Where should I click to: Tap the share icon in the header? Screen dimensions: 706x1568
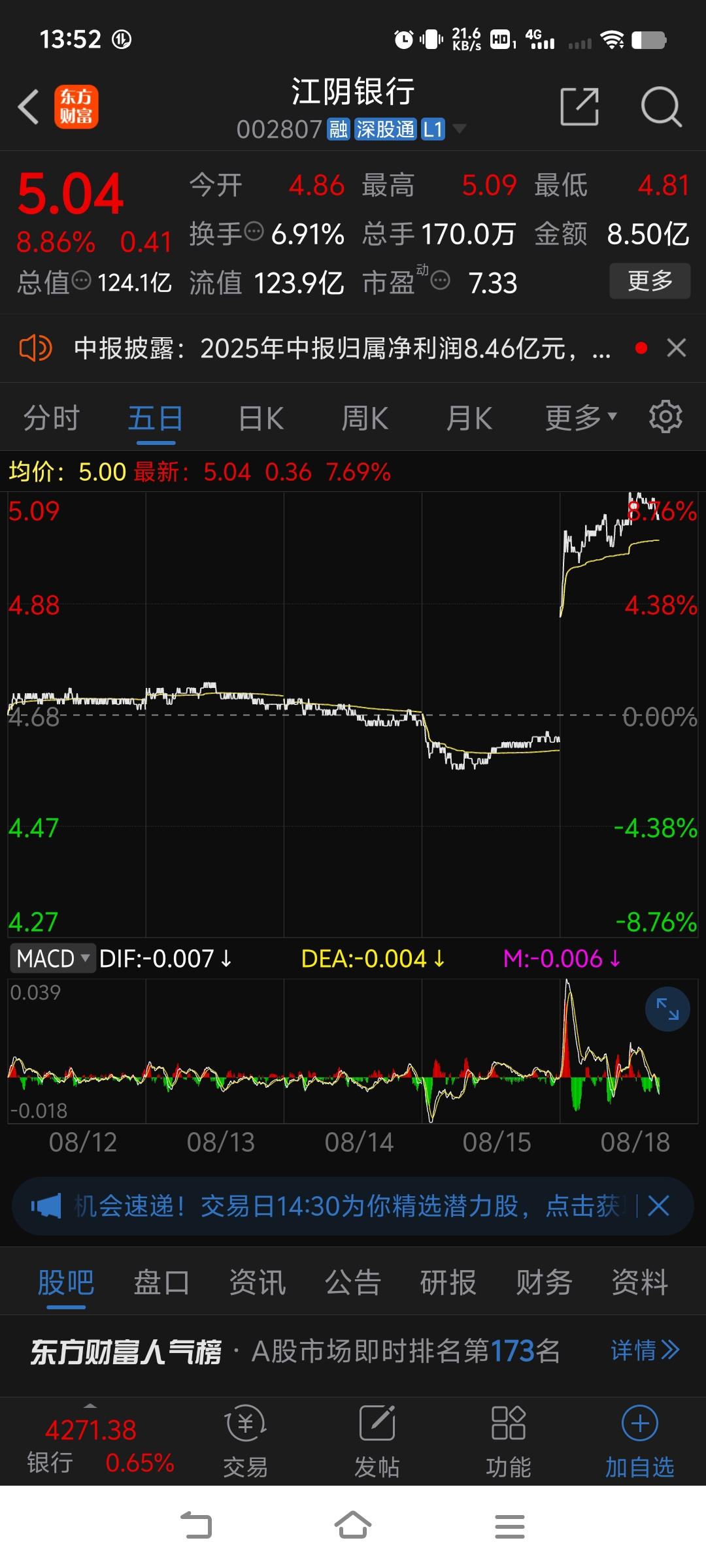[580, 106]
